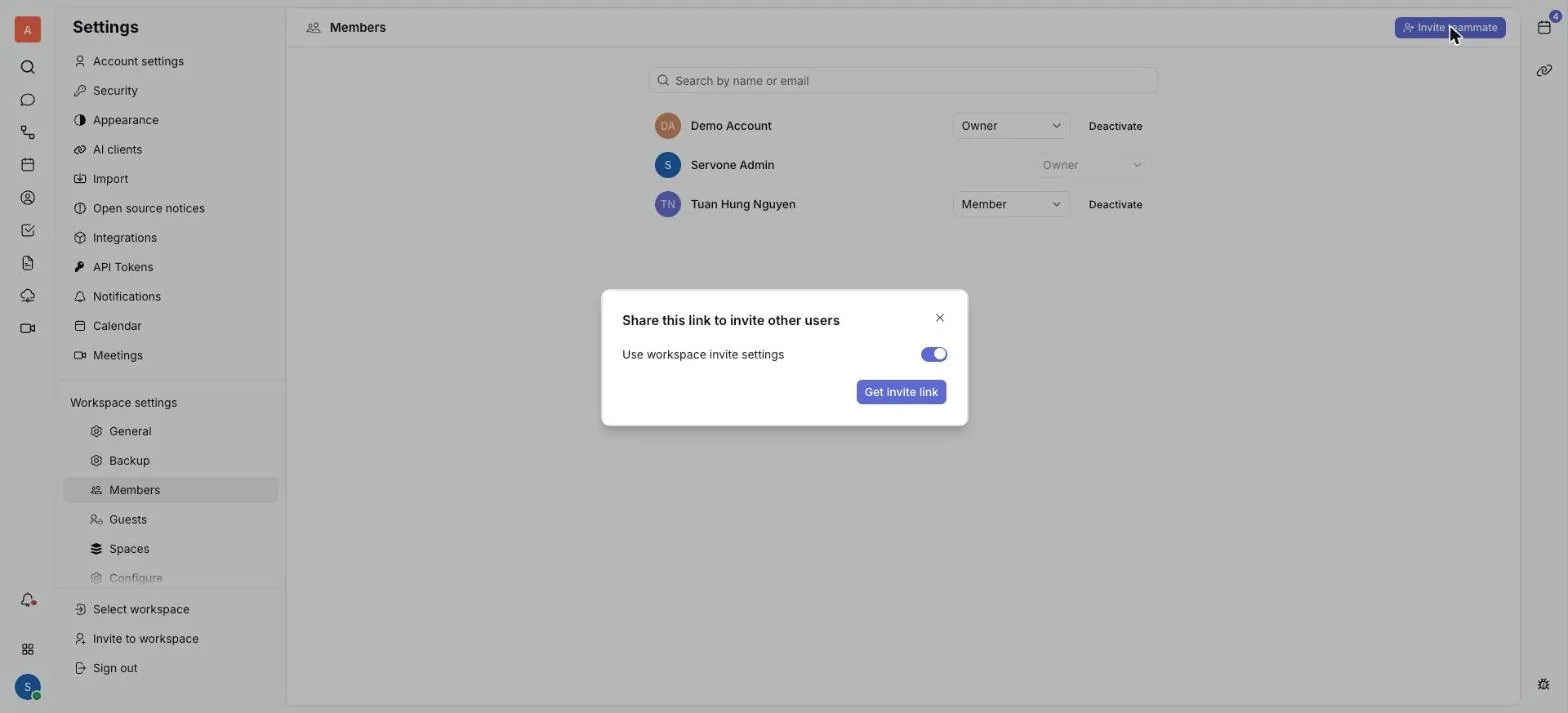Open Servone Admin role dropdown
The image size is (1568, 713).
[1092, 165]
